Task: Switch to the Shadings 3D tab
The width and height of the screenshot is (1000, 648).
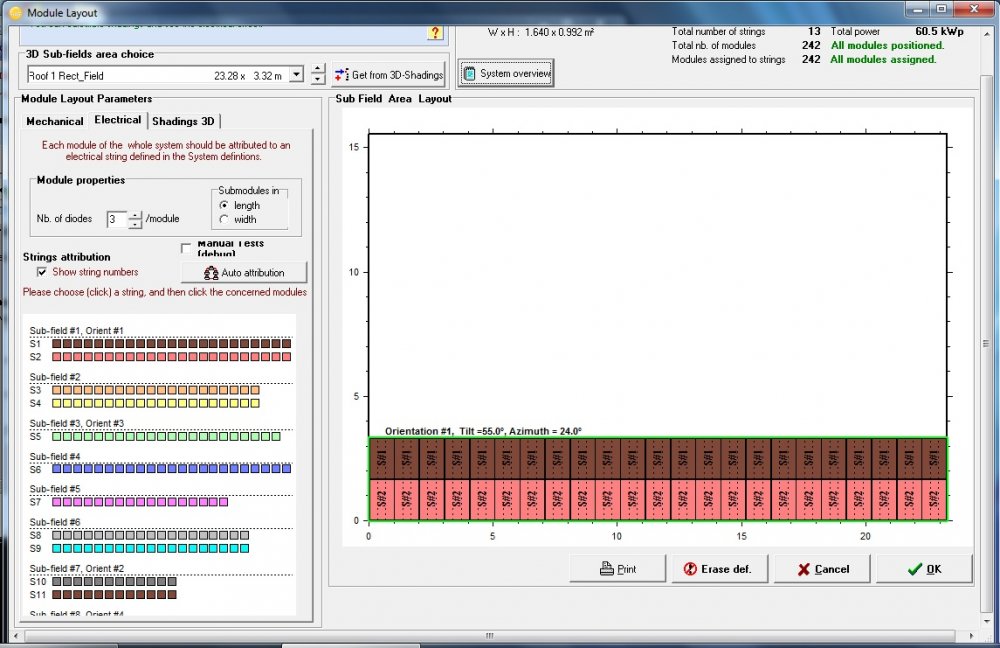Action: pyautogui.click(x=183, y=121)
